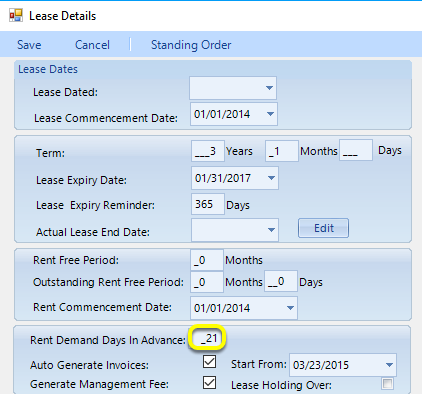Click Rent Demand Days In Advance field
The width and height of the screenshot is (422, 394).
(x=207, y=338)
